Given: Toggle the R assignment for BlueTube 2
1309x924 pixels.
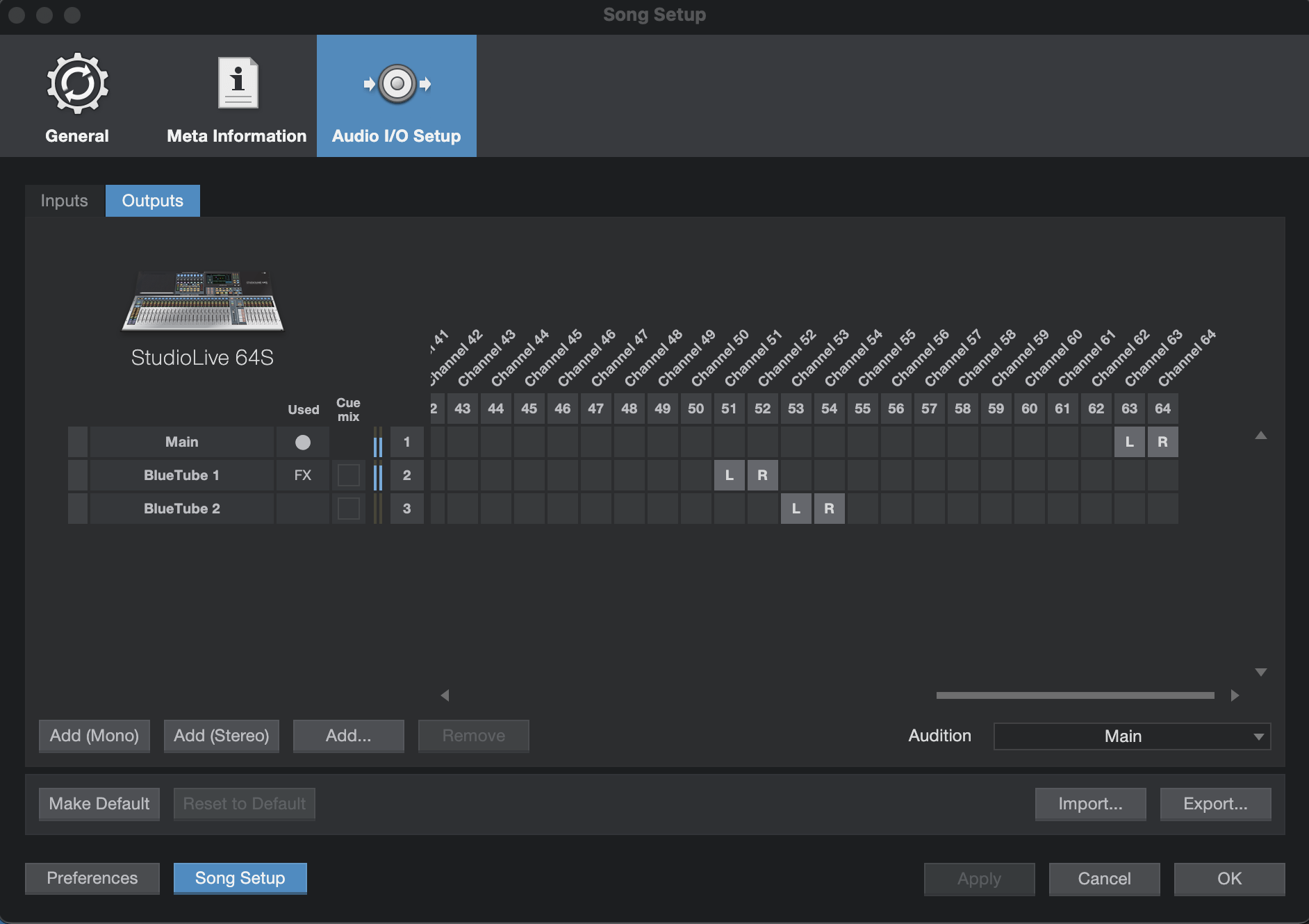Looking at the screenshot, I should pos(830,508).
